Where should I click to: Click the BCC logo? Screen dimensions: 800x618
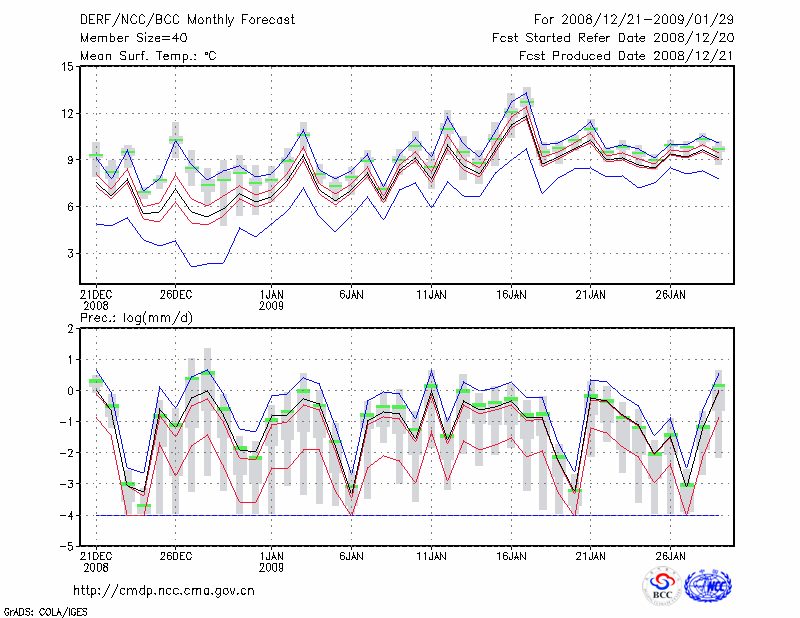point(662,585)
